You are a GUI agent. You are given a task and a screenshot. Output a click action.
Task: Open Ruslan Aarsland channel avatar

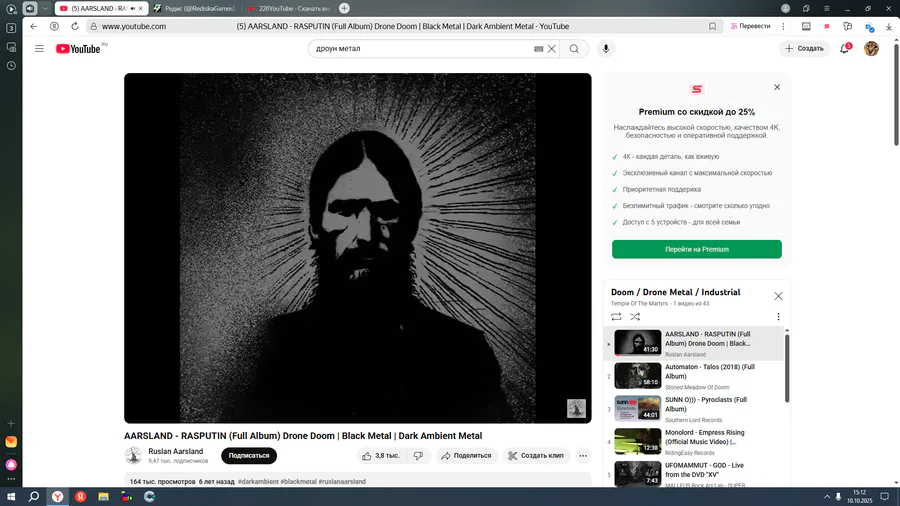coord(133,456)
